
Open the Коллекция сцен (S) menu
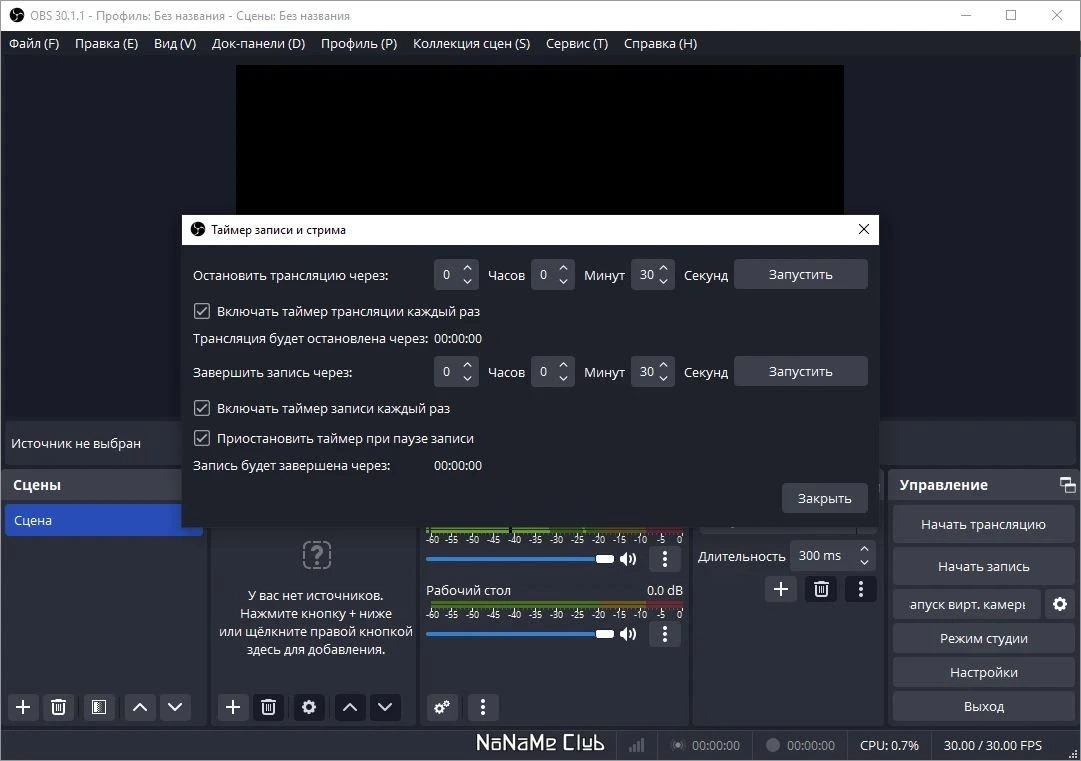point(472,43)
